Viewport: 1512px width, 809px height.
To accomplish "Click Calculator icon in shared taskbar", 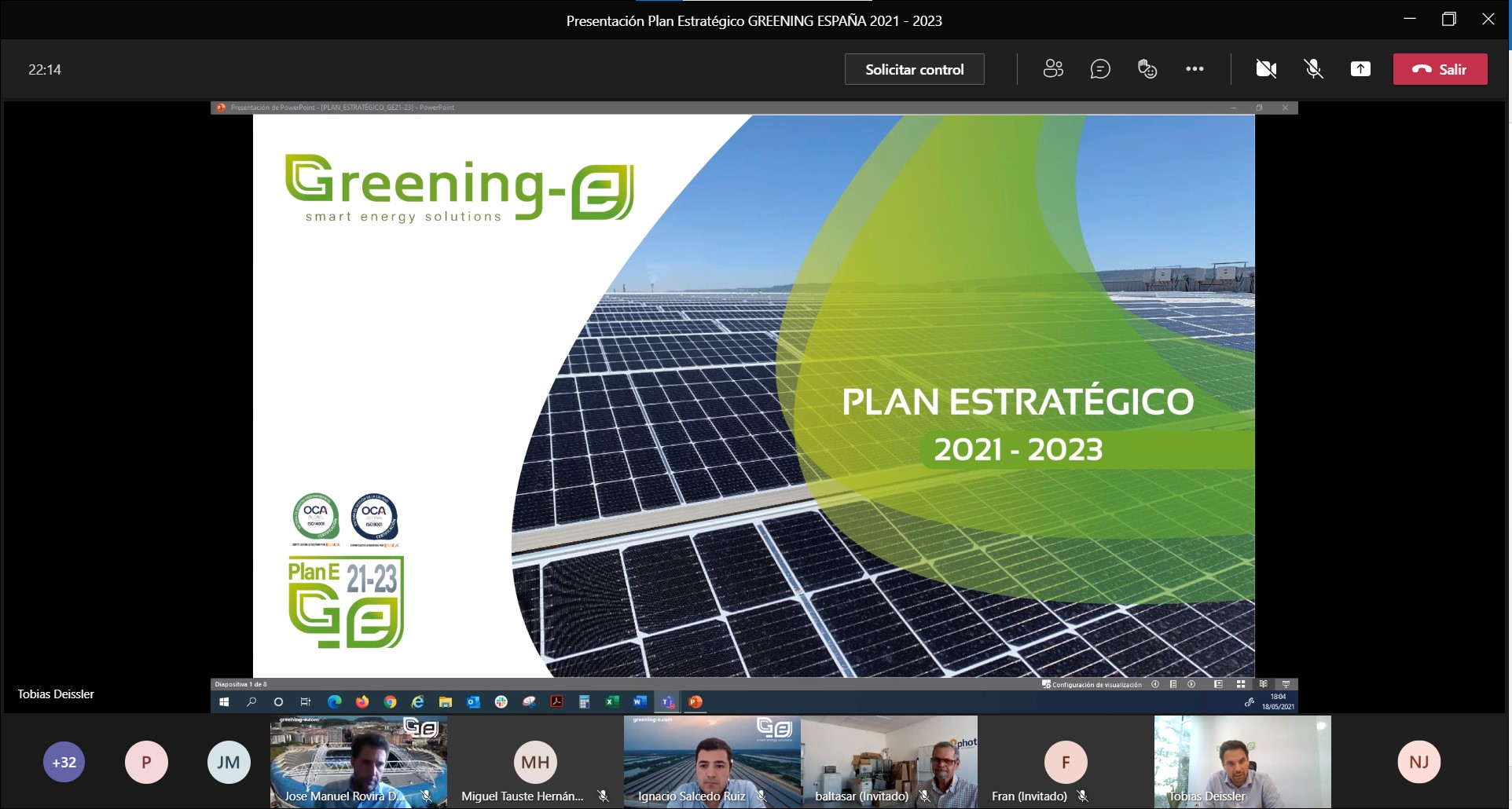I will click(585, 702).
